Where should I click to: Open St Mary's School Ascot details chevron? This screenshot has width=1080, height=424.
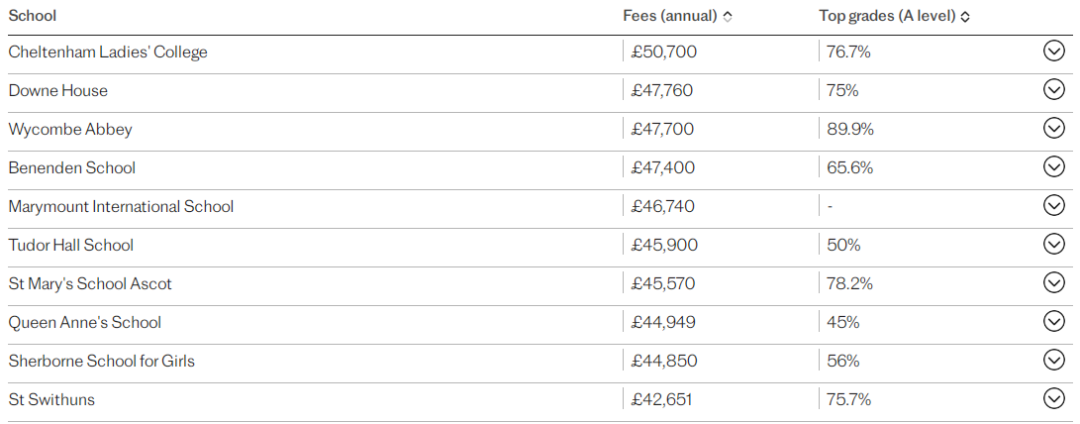(x=1054, y=282)
